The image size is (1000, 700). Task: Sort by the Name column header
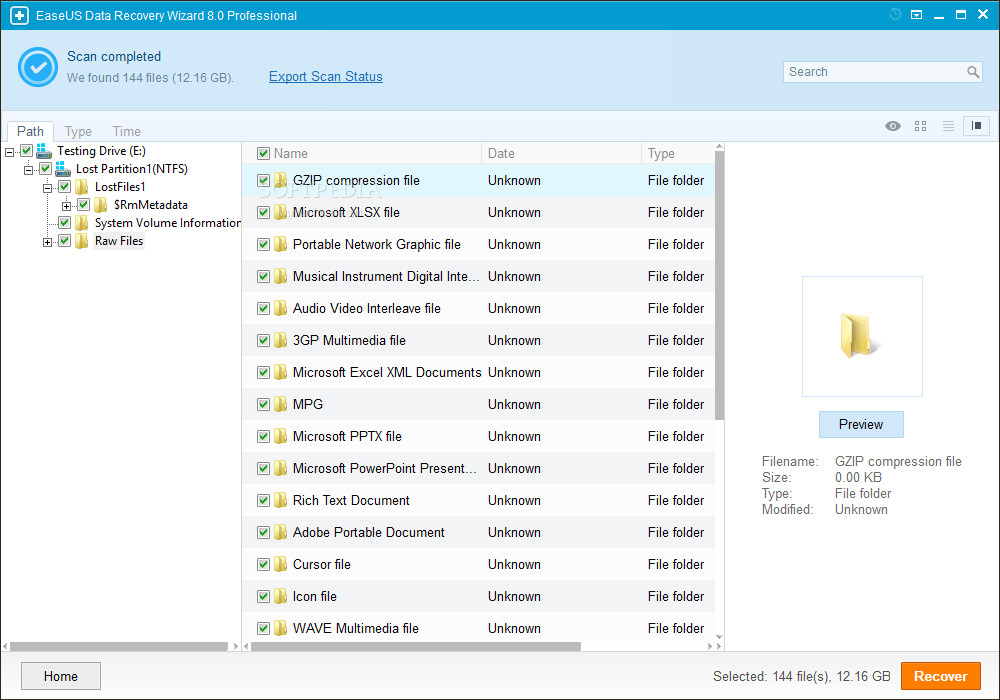(x=290, y=154)
